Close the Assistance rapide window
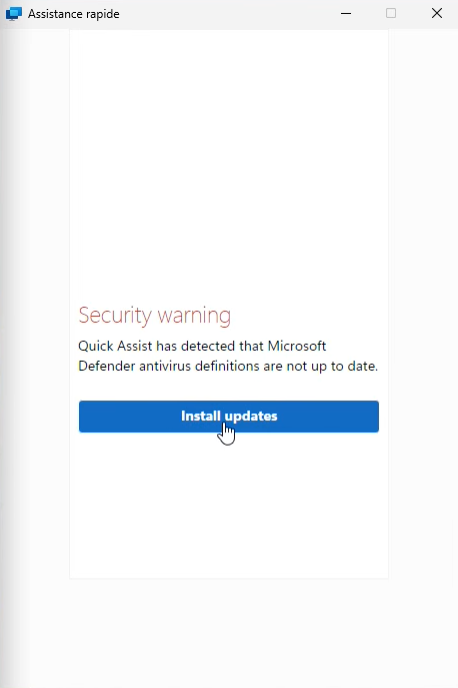The width and height of the screenshot is (458, 688). click(x=437, y=13)
